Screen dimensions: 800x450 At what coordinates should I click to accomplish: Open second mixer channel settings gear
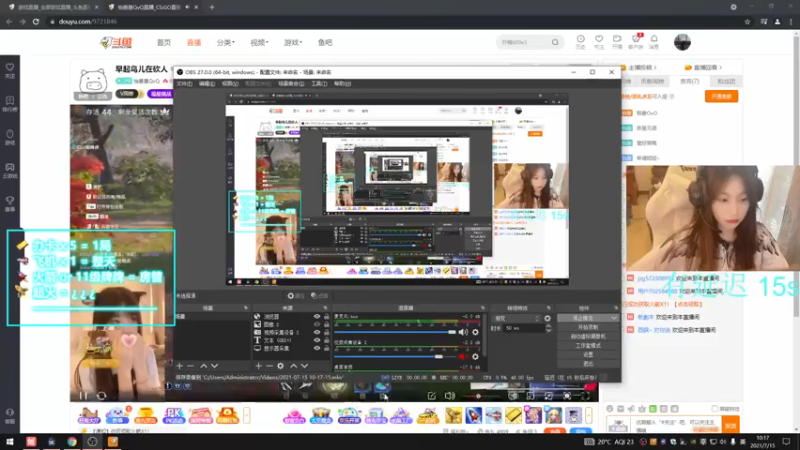(476, 357)
